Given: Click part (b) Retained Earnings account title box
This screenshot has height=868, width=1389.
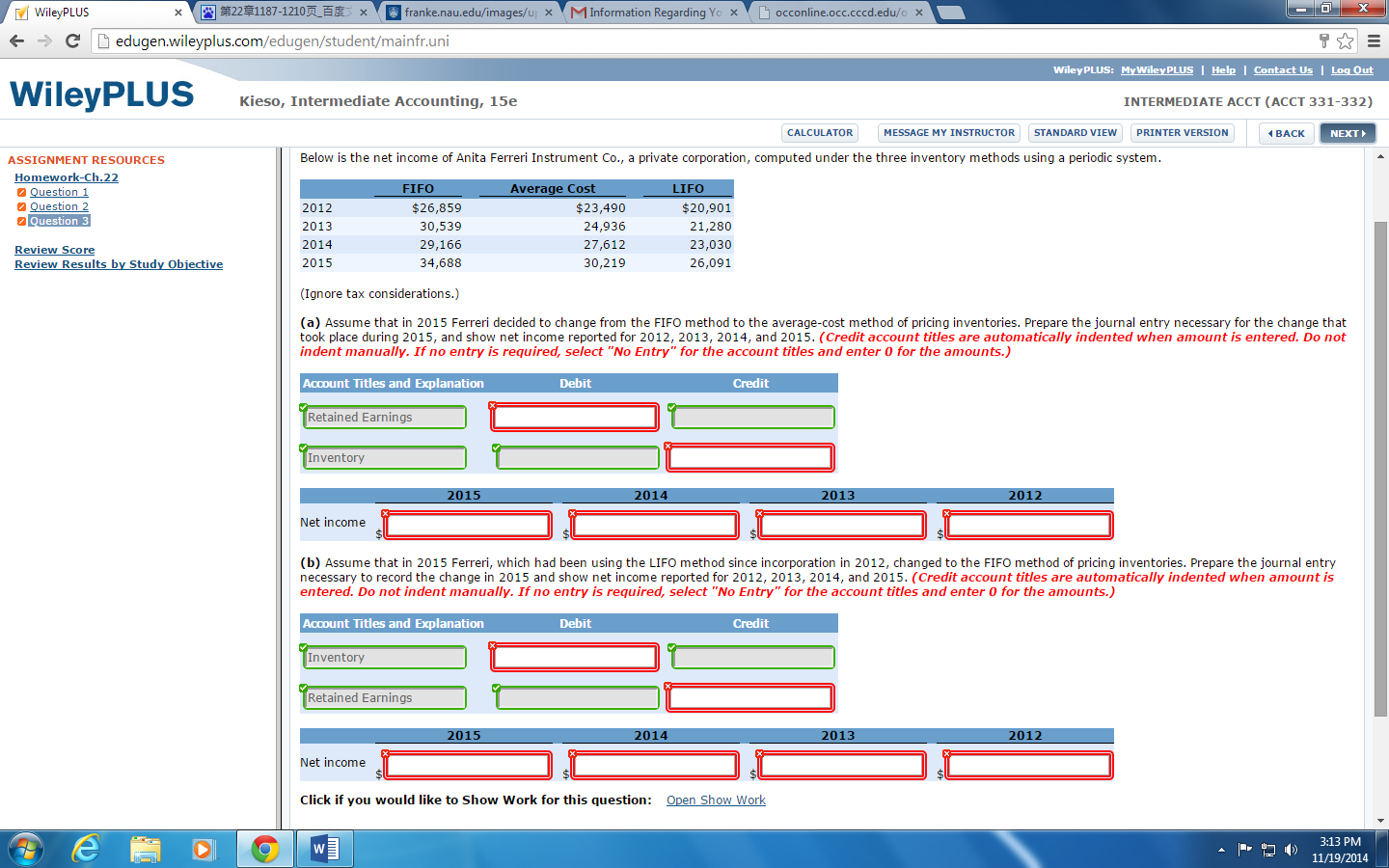Looking at the screenshot, I should coord(385,698).
